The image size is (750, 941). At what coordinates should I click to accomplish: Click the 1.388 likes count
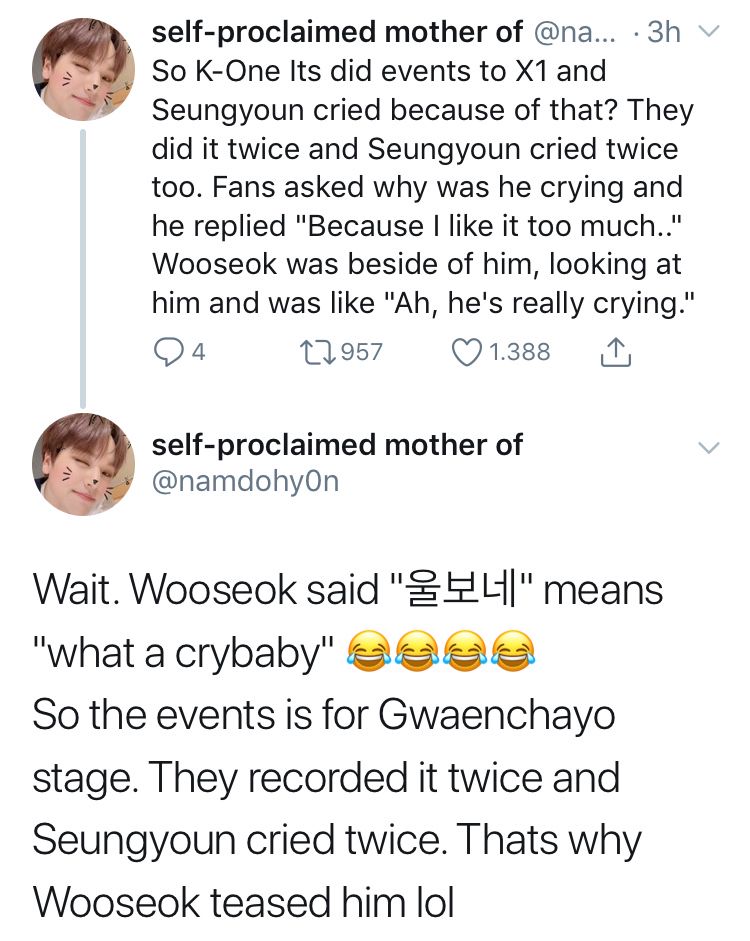pos(518,351)
